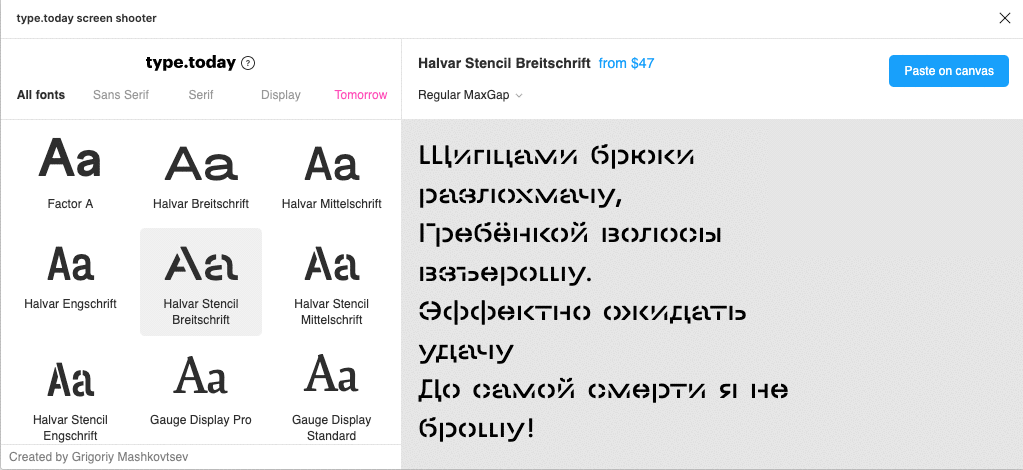Open the from $47 price link

click(x=626, y=63)
